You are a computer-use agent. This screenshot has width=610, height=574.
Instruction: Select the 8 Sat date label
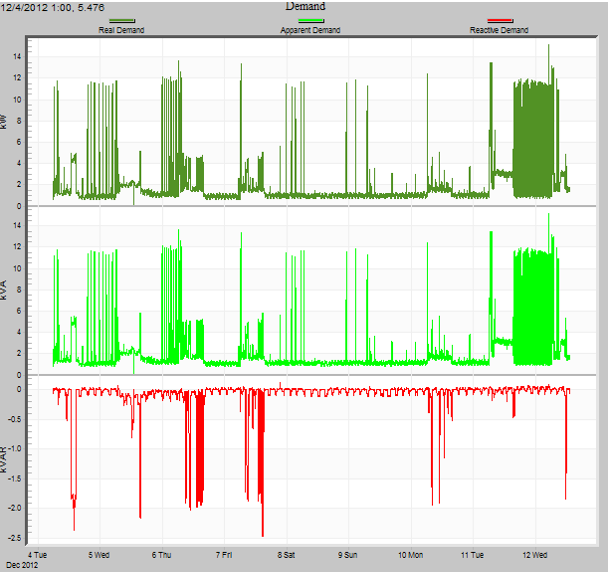click(x=285, y=553)
